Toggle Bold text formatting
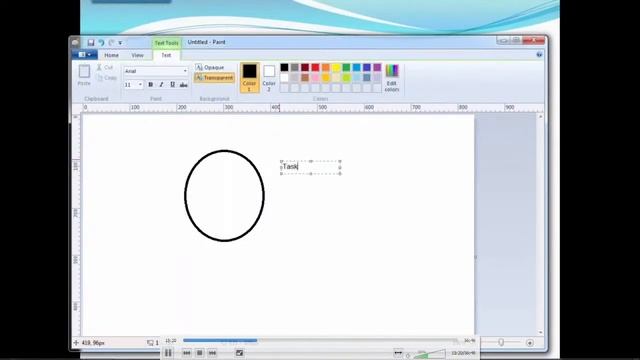 151,84
